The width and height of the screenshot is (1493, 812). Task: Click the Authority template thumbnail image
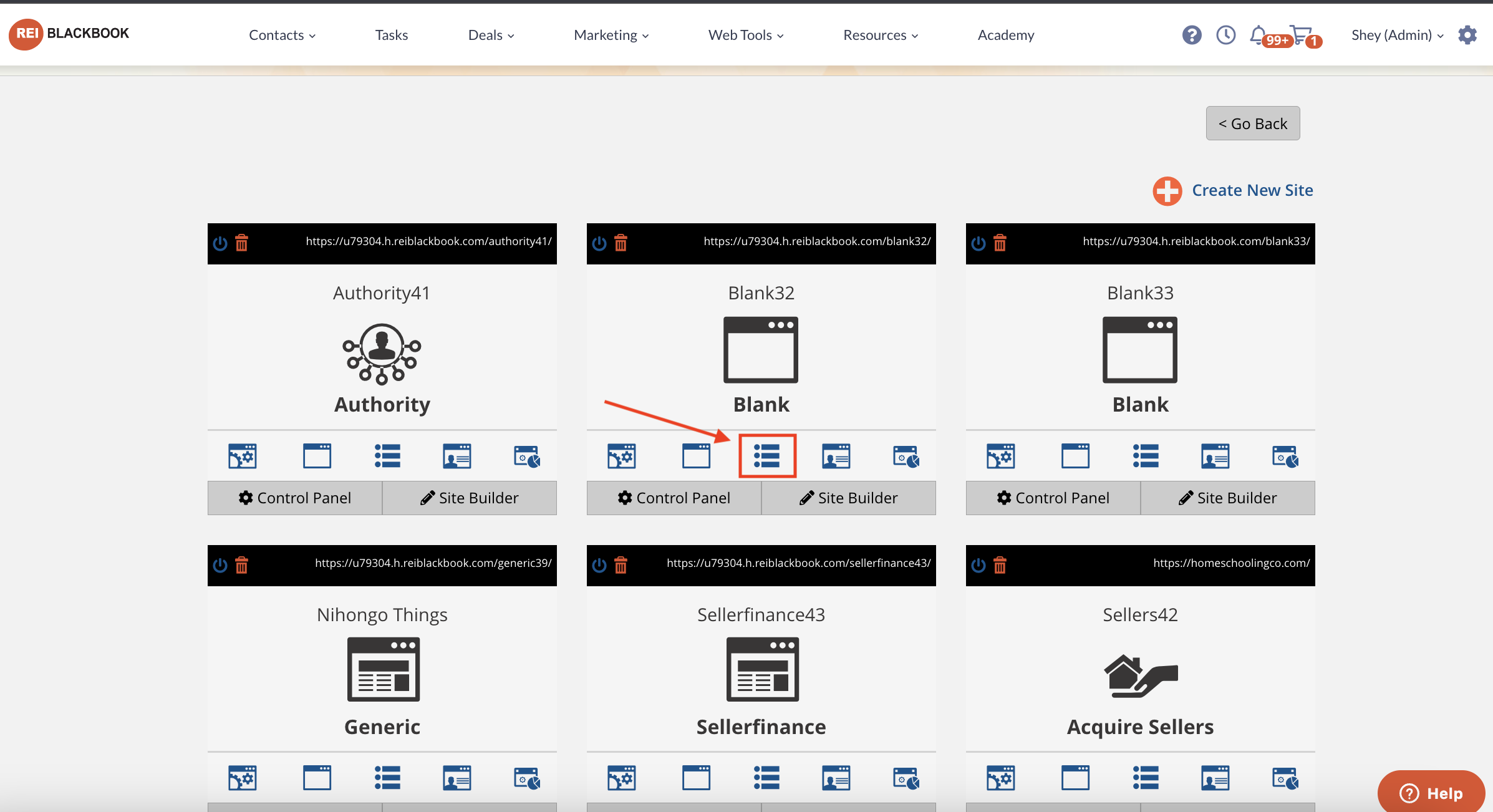tap(382, 354)
